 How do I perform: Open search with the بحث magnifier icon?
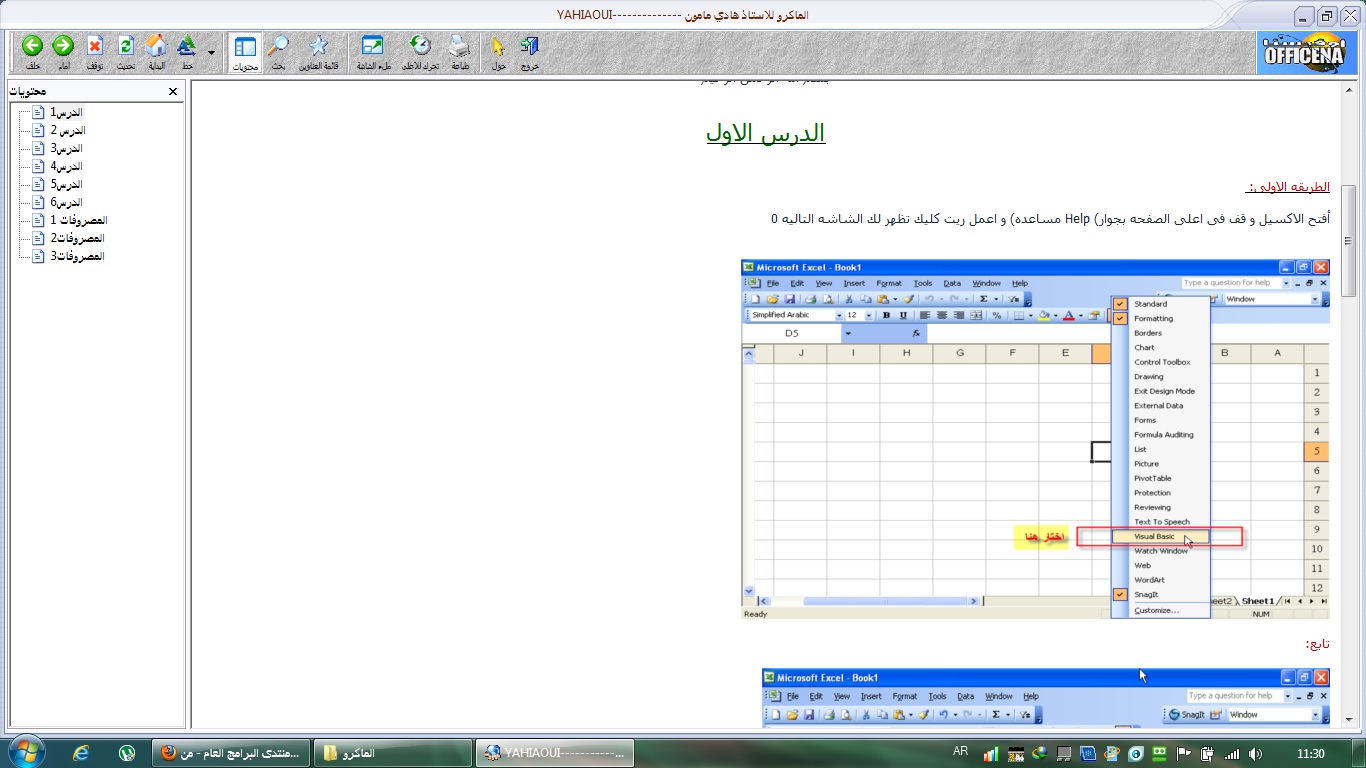point(278,52)
